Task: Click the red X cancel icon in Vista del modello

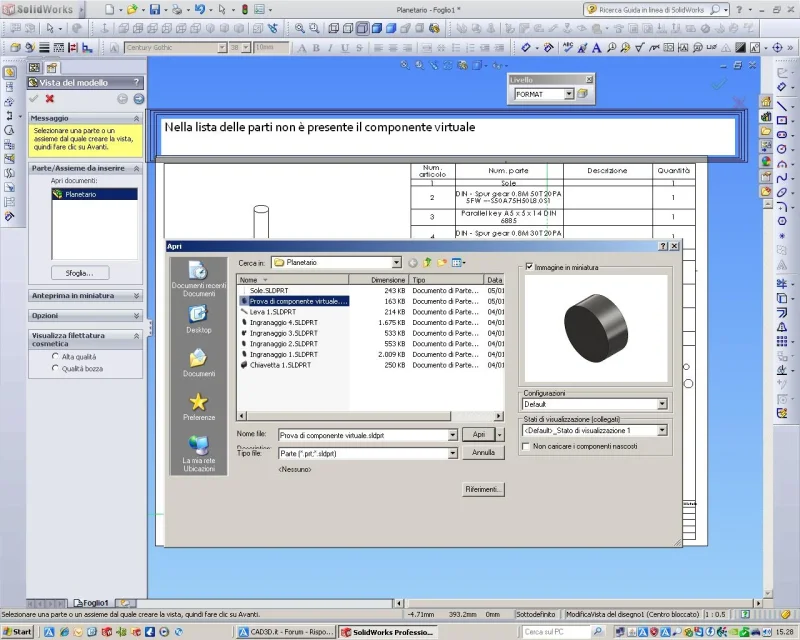Action: [49, 99]
